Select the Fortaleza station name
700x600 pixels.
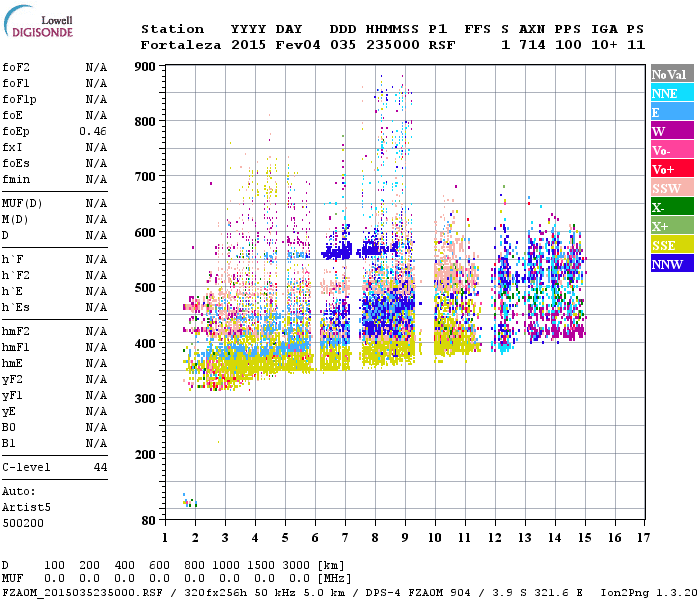181,45
